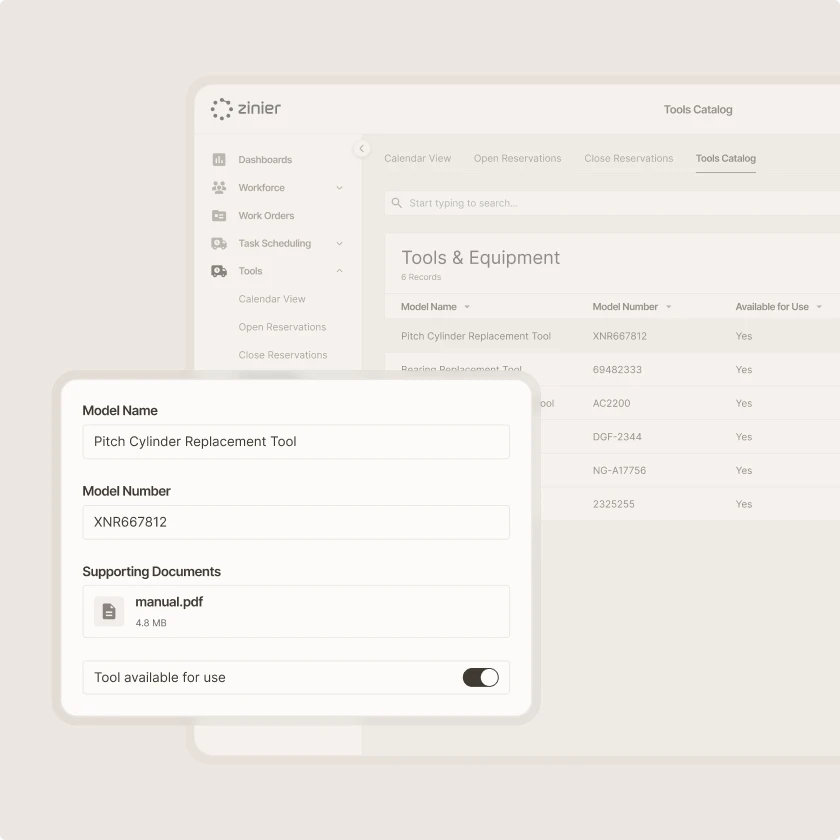Toggle the Tool available for use switch
840x840 pixels.
coord(481,677)
